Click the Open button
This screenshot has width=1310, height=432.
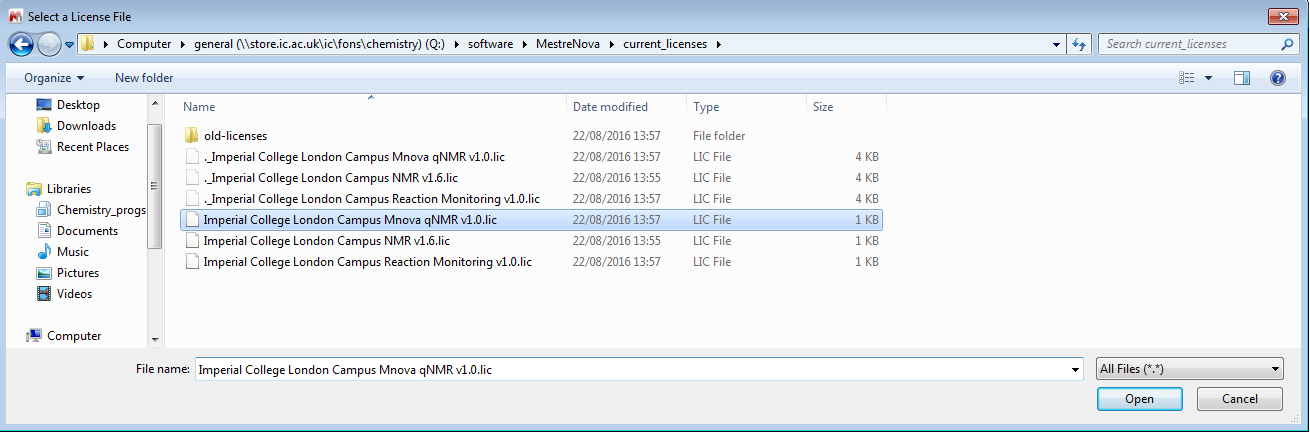coord(1139,399)
